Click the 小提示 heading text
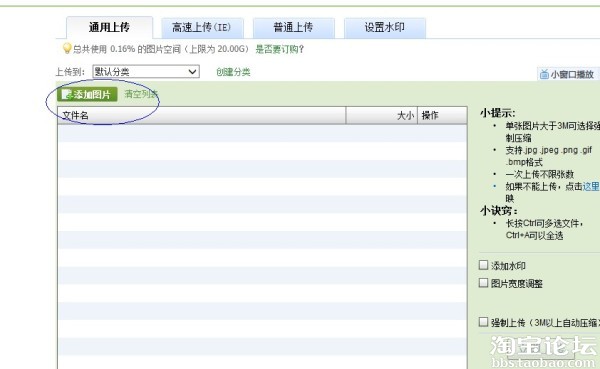The height and width of the screenshot is (369, 600). [x=497, y=113]
